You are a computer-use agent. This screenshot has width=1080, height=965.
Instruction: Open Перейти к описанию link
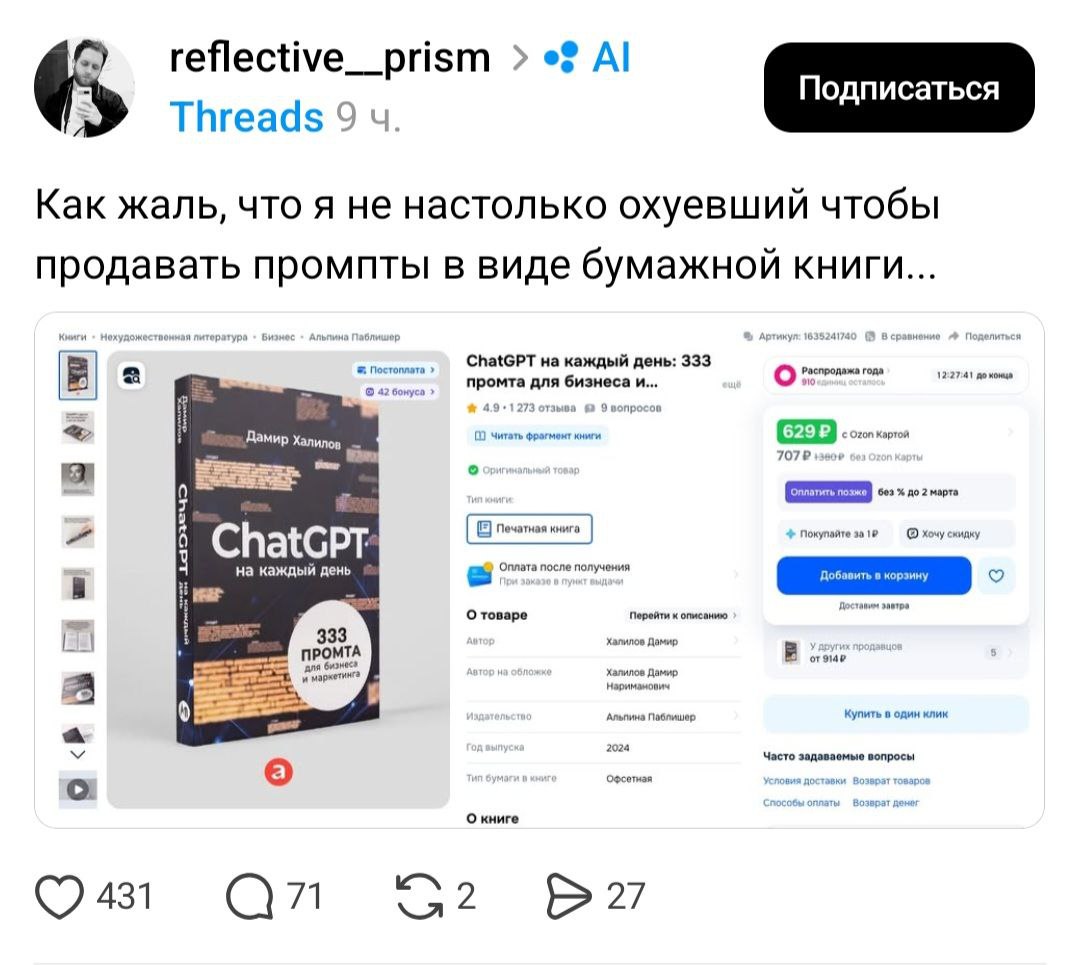(683, 615)
